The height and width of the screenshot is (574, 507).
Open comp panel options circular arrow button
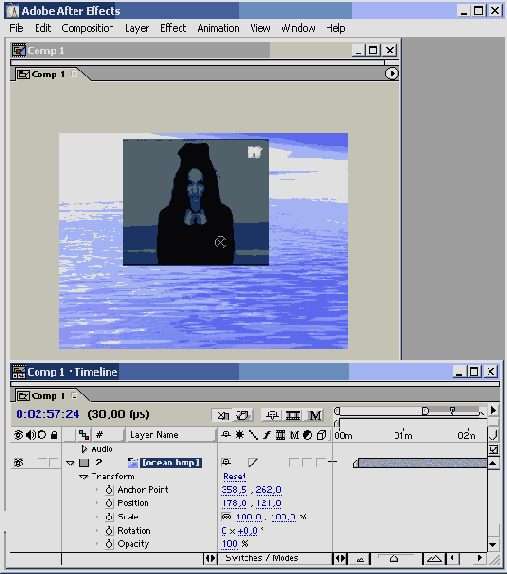[391, 74]
